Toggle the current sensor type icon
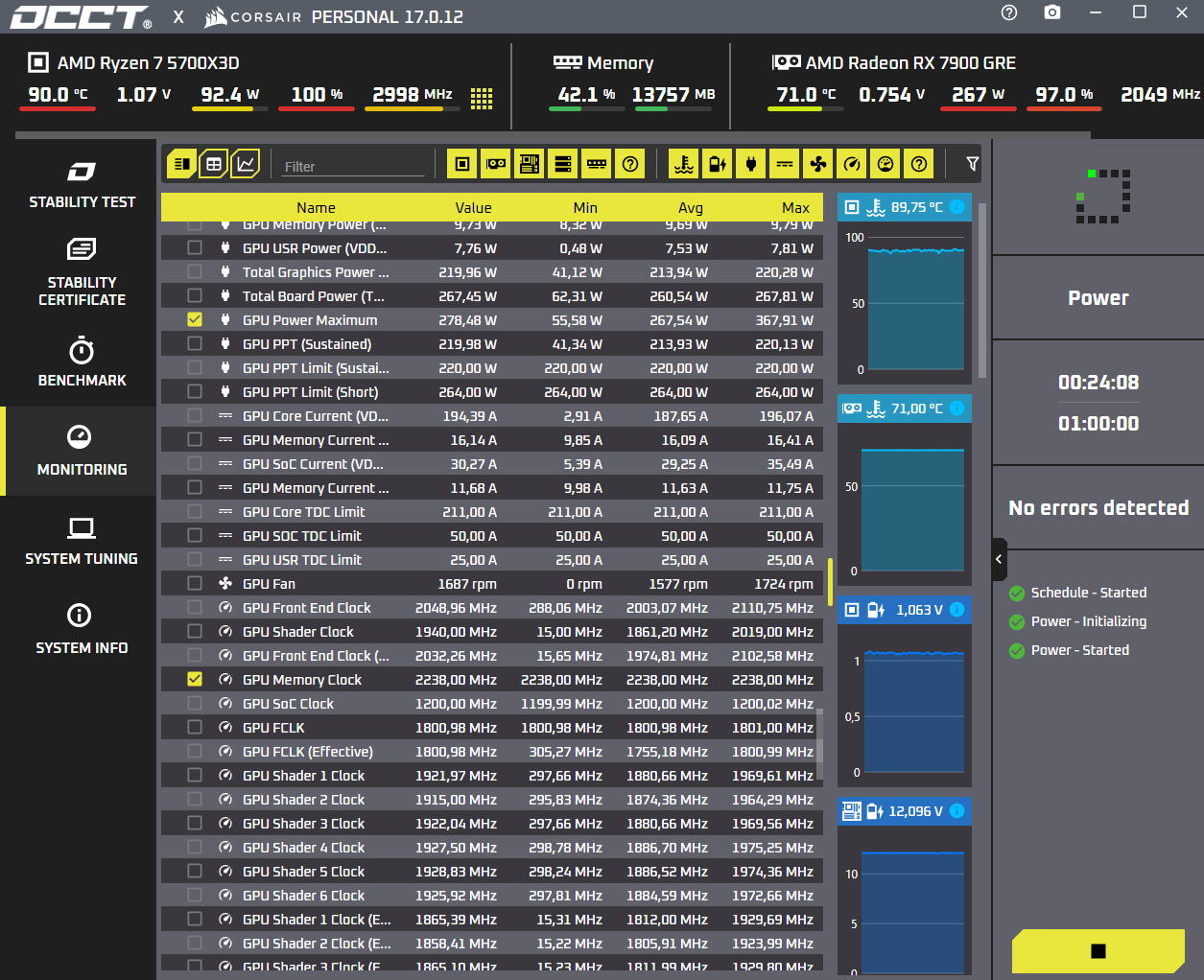This screenshot has height=980, width=1204. [785, 164]
